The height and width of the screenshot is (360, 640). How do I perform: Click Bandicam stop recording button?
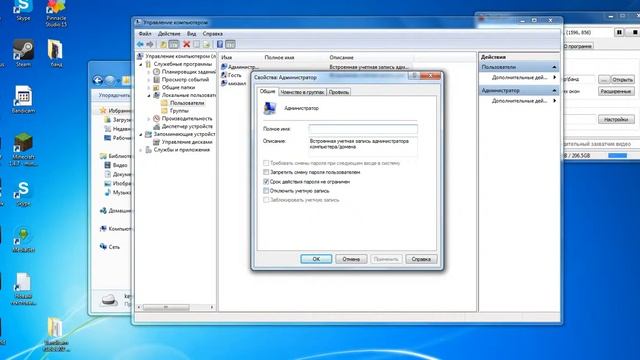[635, 32]
